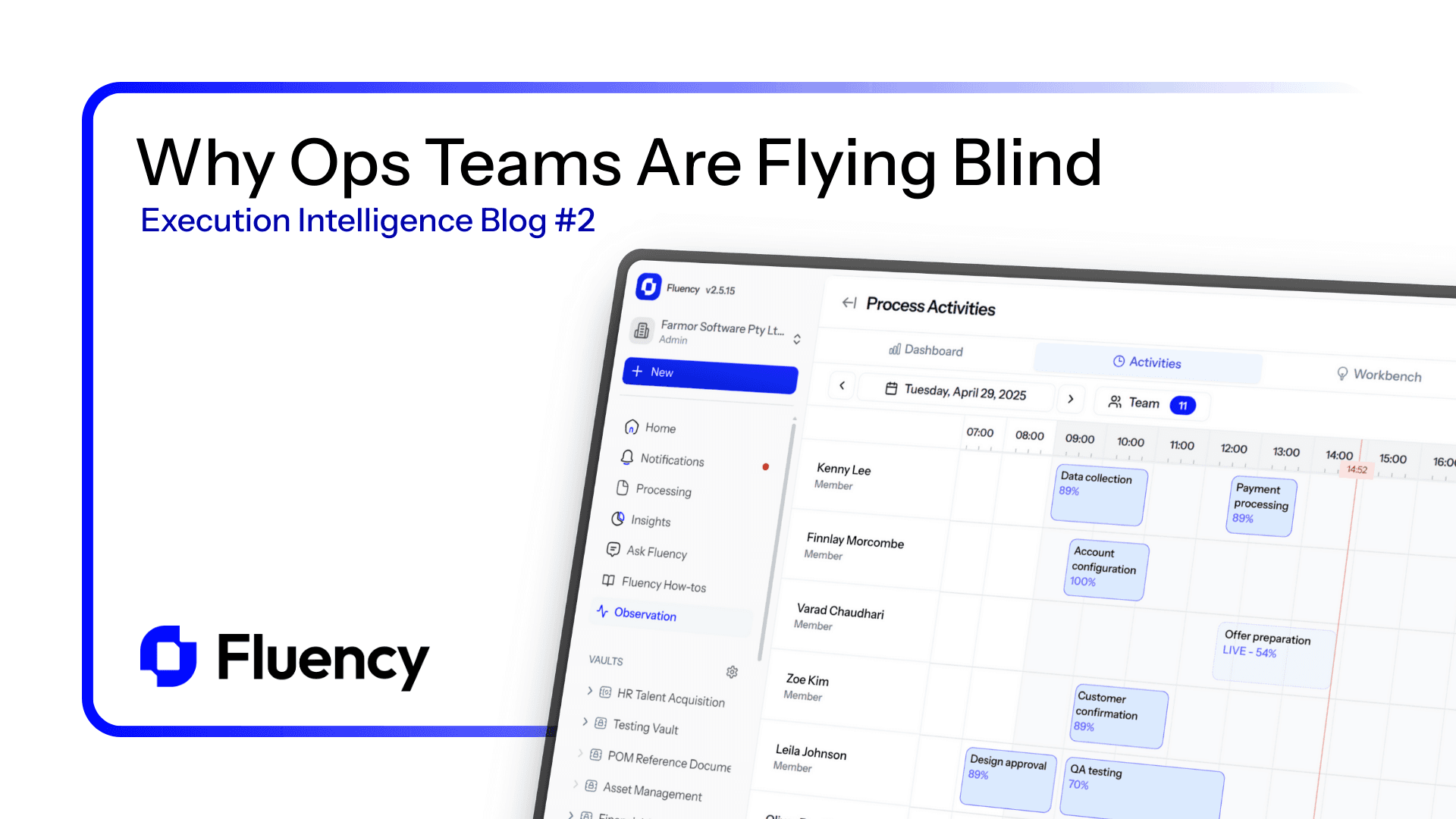This screenshot has height=819, width=1456.
Task: Click the Account configuration 100% activity block
Action: (1106, 570)
